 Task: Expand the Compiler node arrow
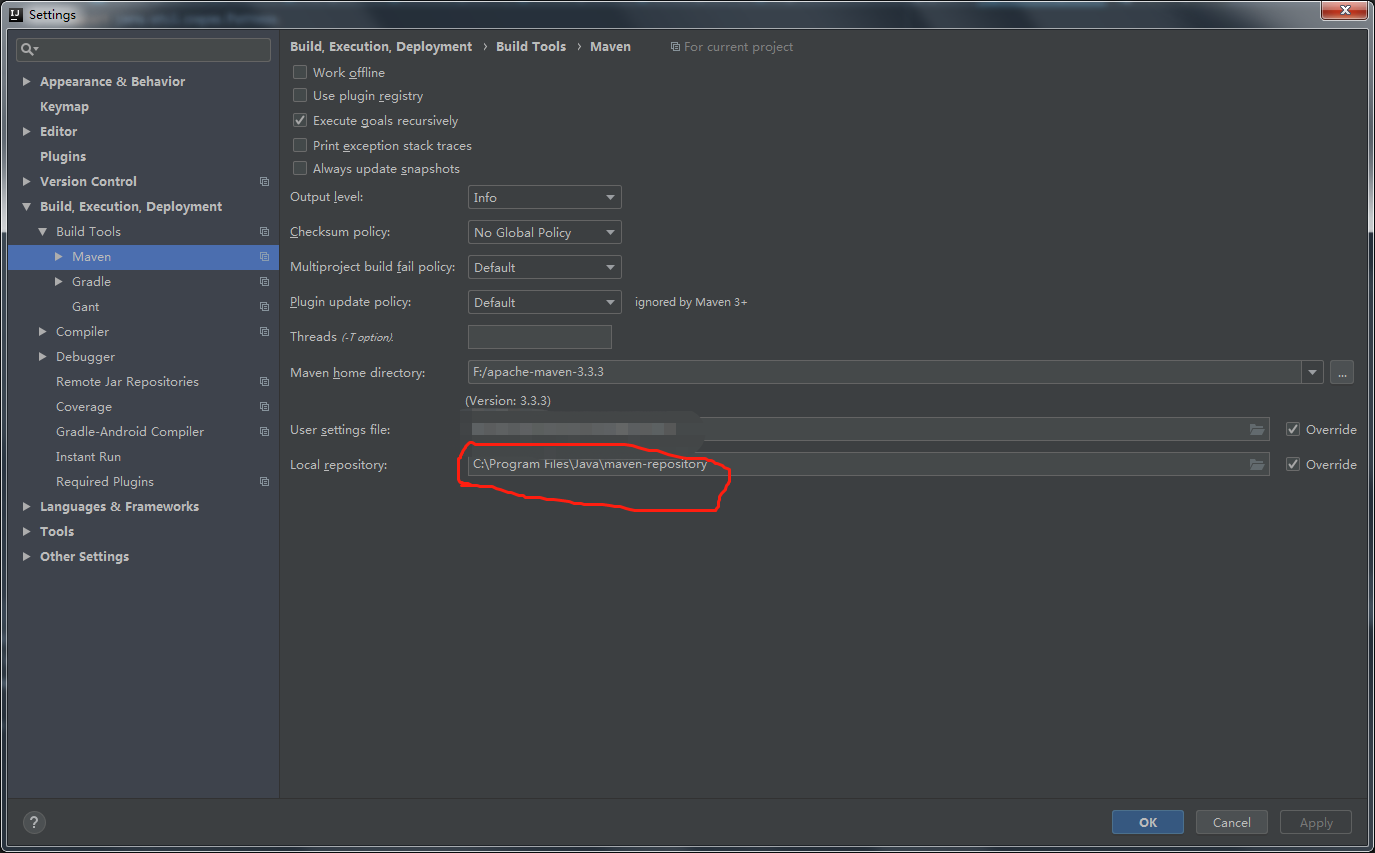pos(43,332)
